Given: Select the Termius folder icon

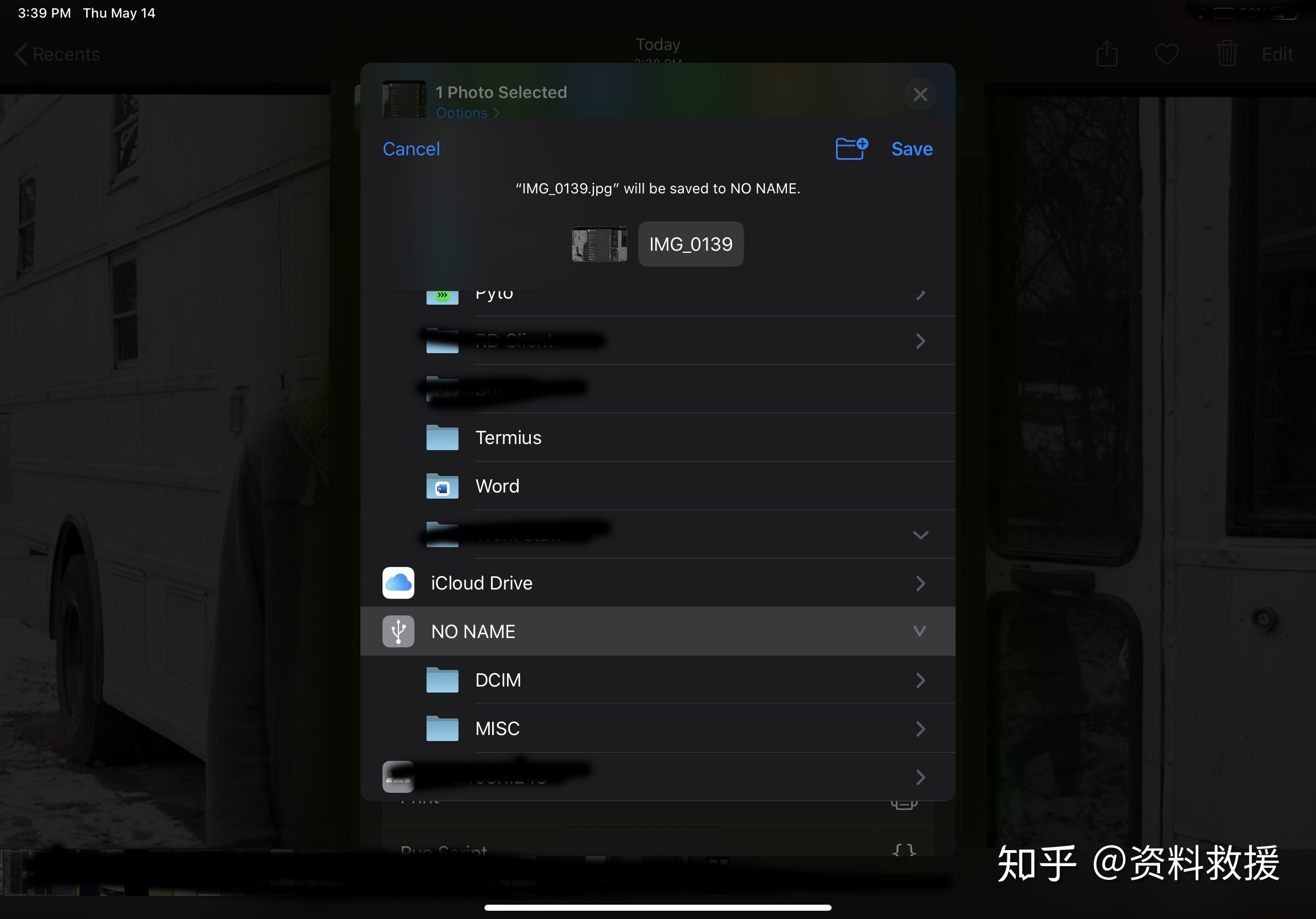Looking at the screenshot, I should [x=442, y=437].
